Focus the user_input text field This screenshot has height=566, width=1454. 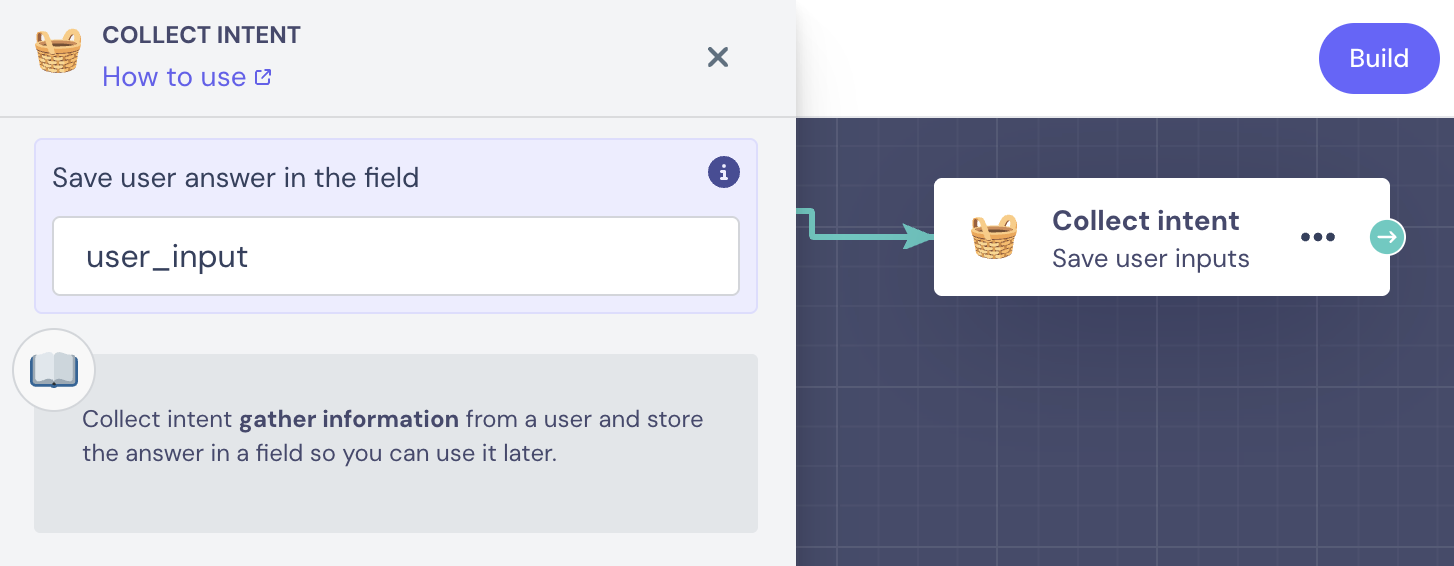[395, 257]
